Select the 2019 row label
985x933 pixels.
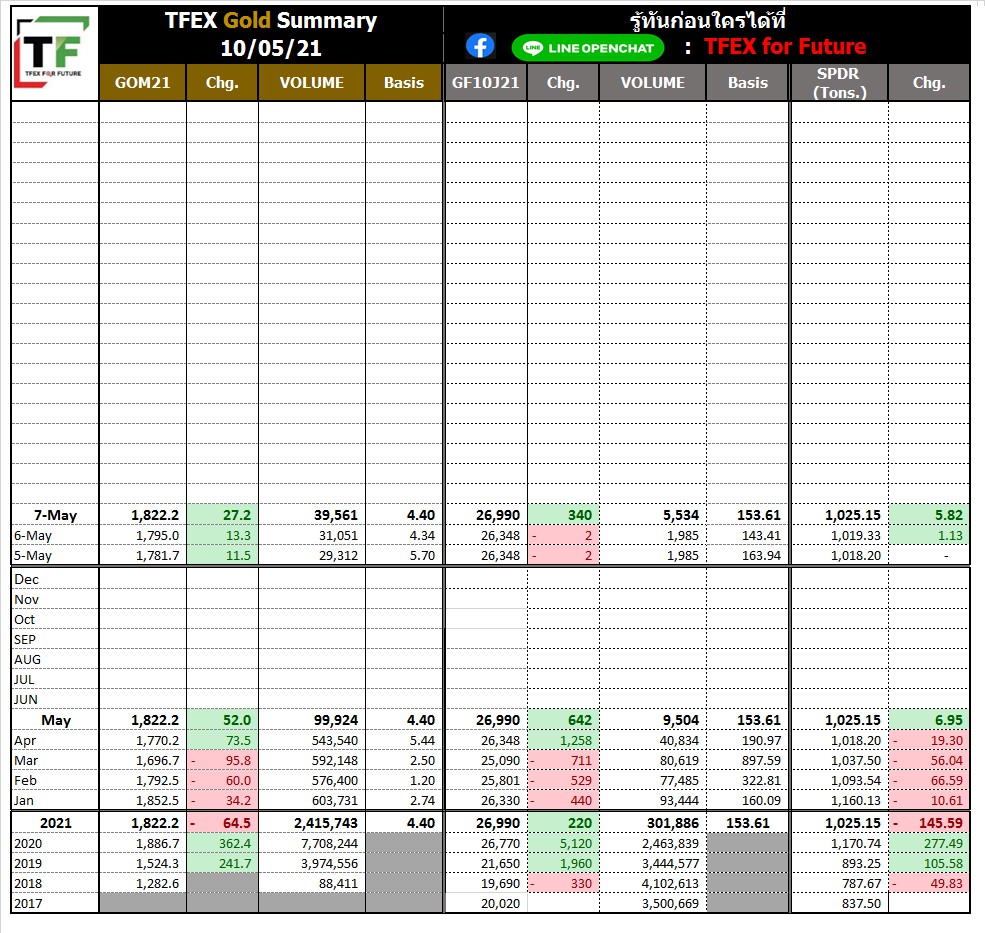pos(28,864)
